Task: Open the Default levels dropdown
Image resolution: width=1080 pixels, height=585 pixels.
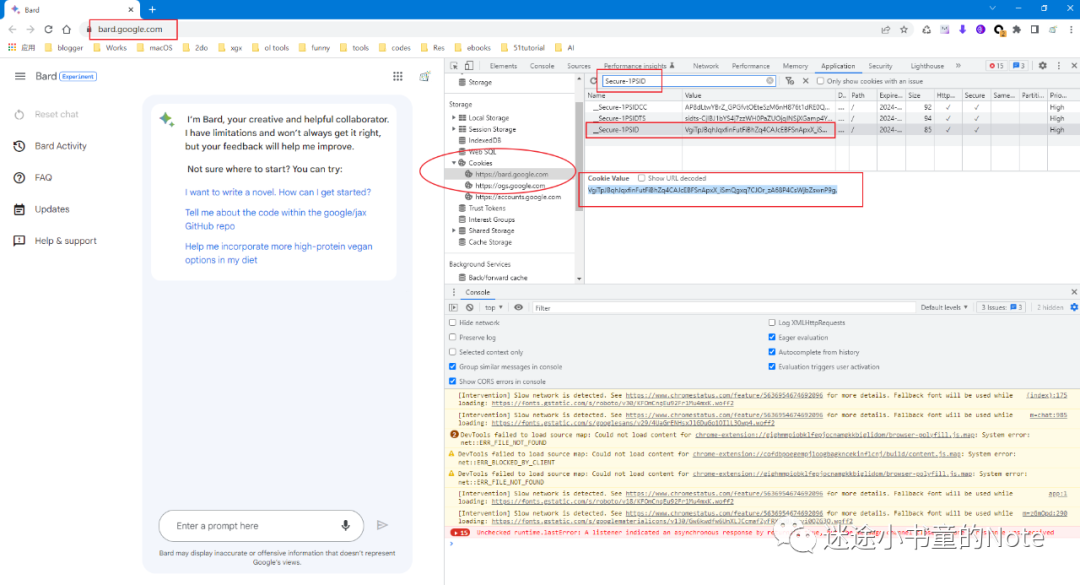Action: [944, 307]
